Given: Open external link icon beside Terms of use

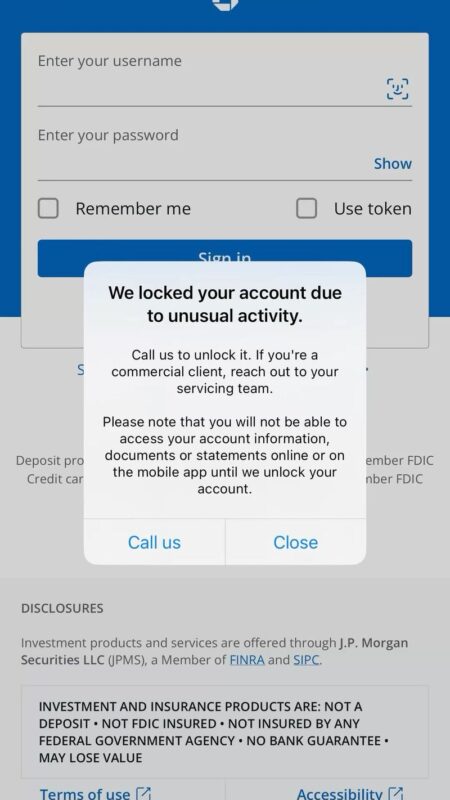Looking at the screenshot, I should 144,793.
